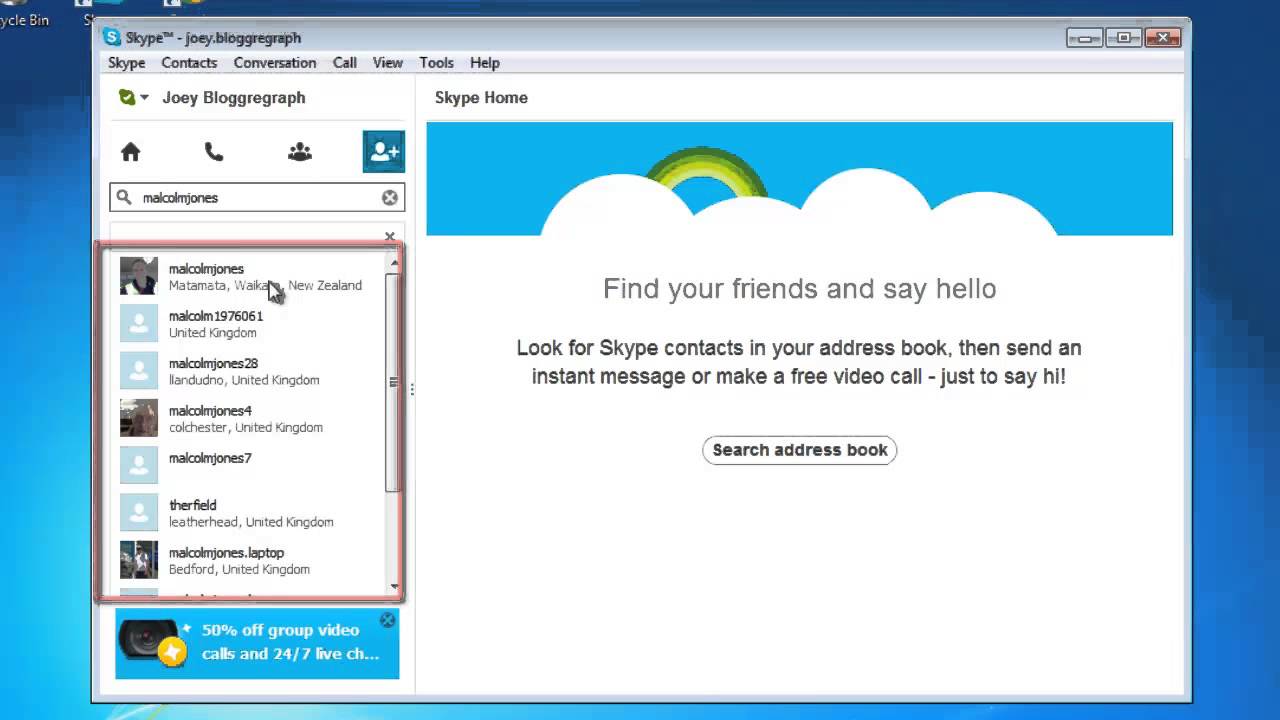Click the malcolmjones search input field
The width and height of the screenshot is (1280, 720).
(x=257, y=198)
